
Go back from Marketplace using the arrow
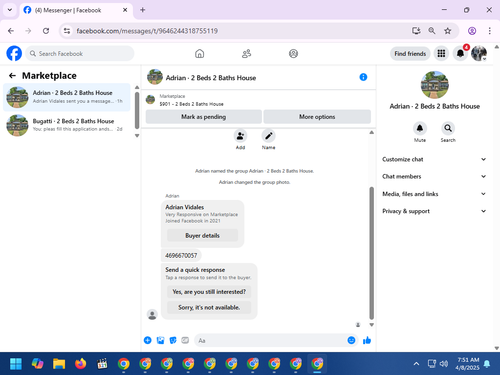pyautogui.click(x=12, y=76)
